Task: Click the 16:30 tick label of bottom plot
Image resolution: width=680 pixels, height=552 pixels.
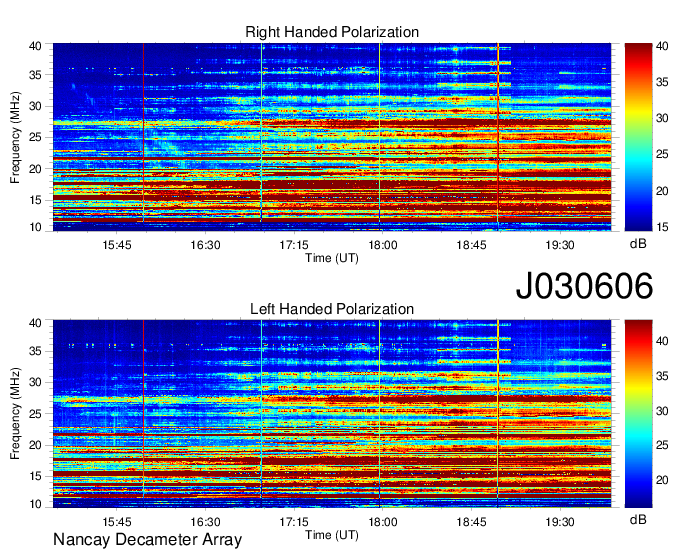Action: coord(205,522)
